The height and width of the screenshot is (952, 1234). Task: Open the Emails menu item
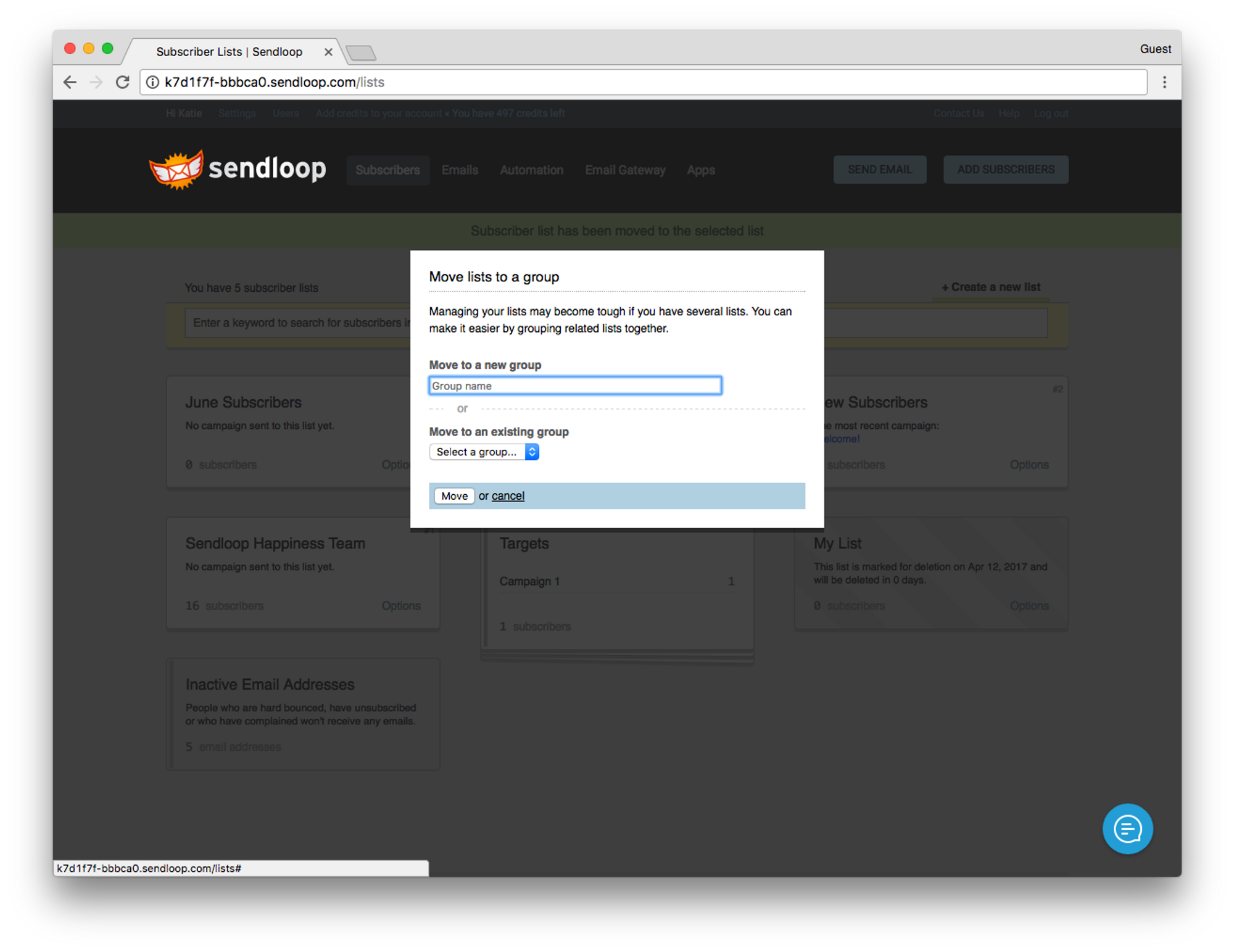pyautogui.click(x=460, y=170)
